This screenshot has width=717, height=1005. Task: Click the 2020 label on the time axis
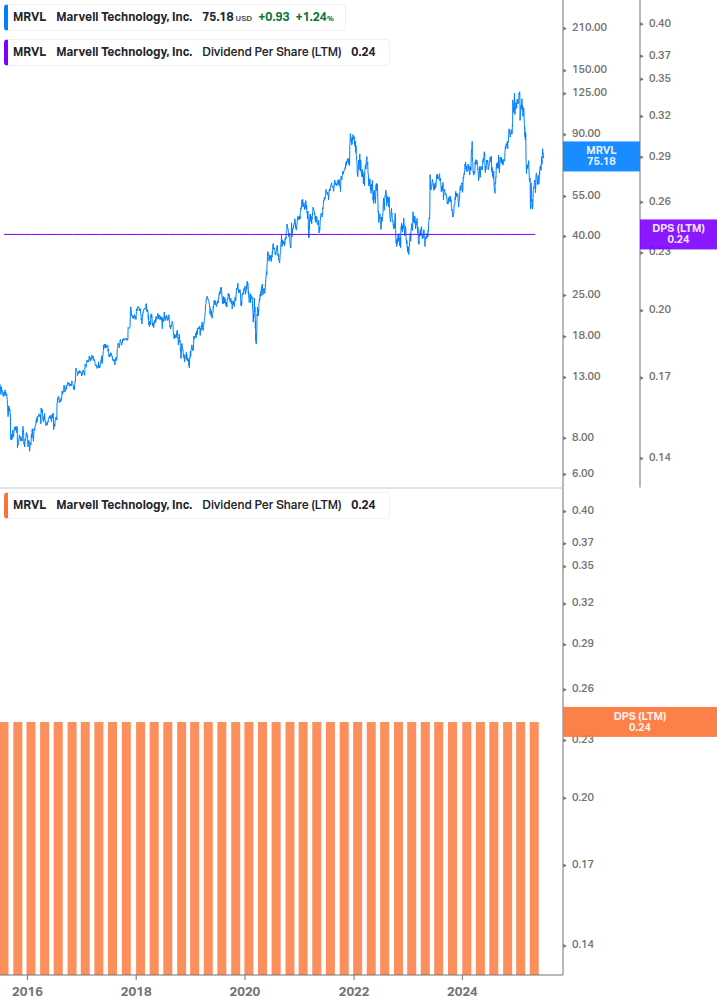point(245,992)
